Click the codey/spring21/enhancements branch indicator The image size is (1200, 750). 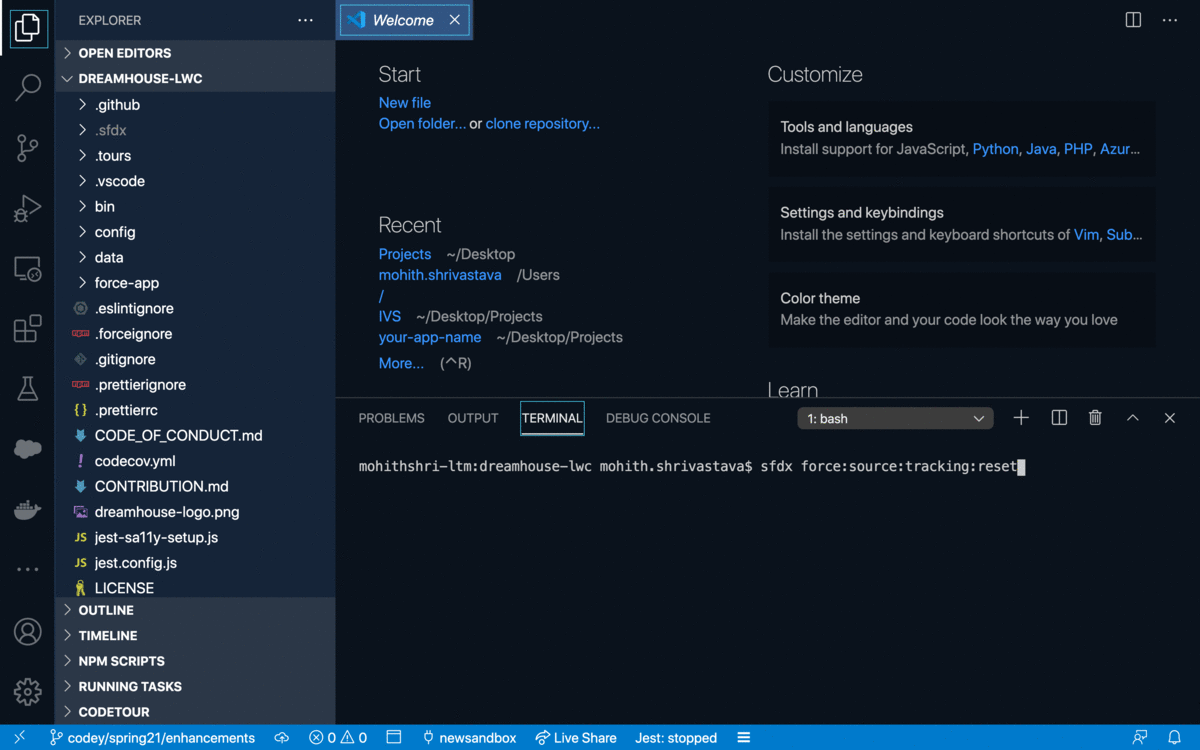click(x=152, y=738)
